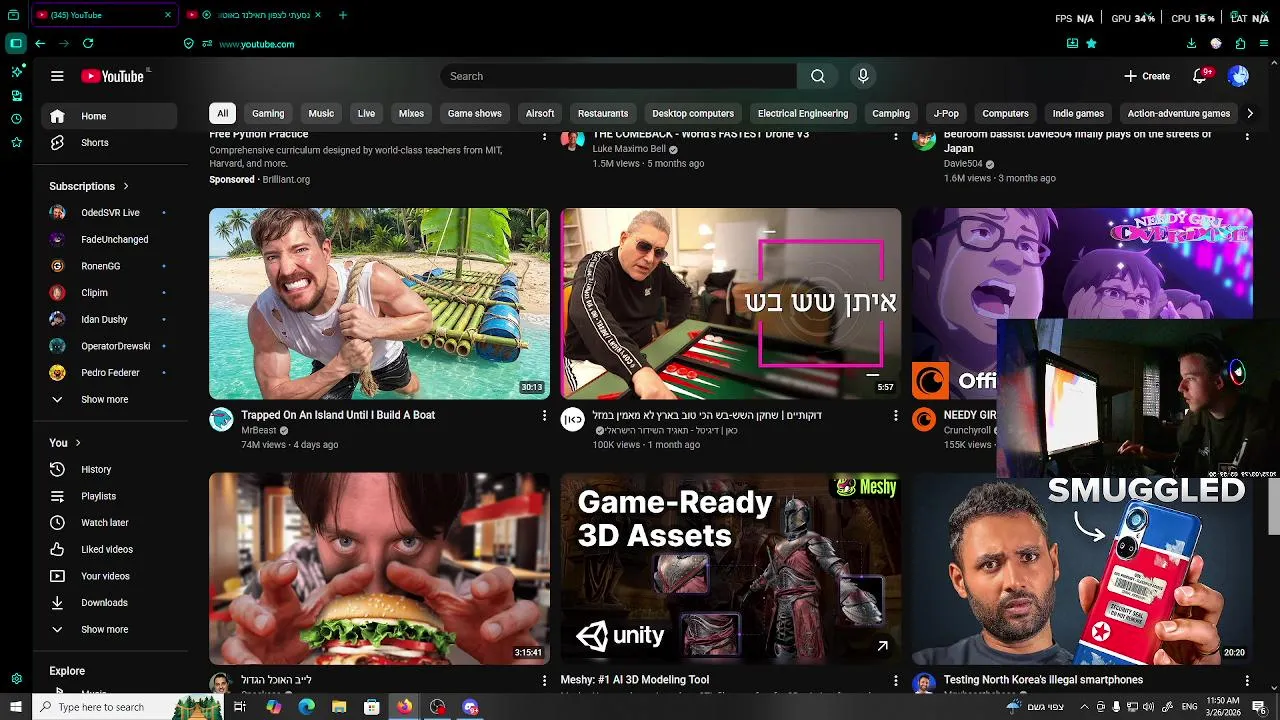Viewport: 1280px width, 720px height.
Task: Open the browser downloads icon
Action: 1191,44
